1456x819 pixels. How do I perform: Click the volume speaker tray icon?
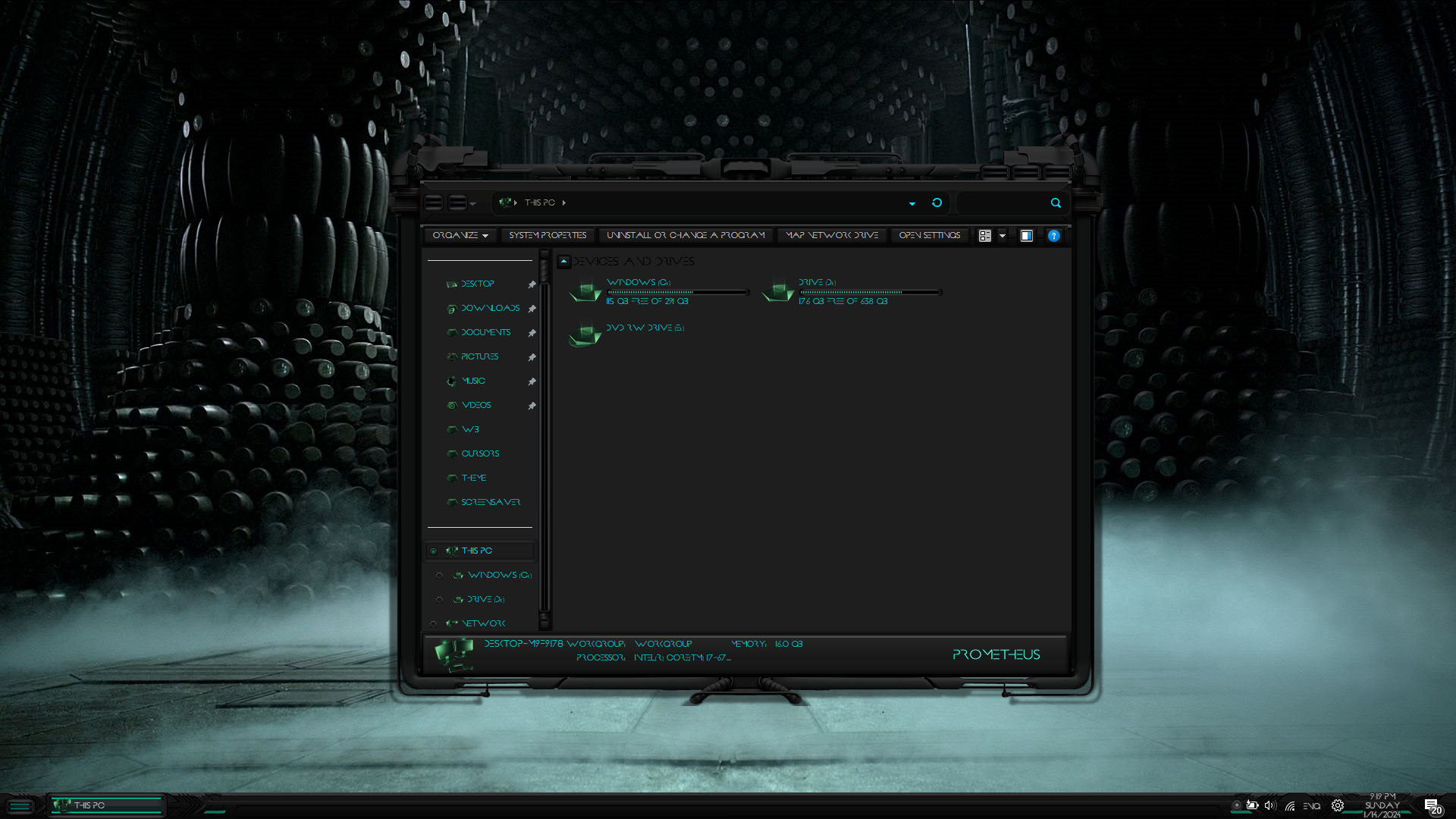1269,805
